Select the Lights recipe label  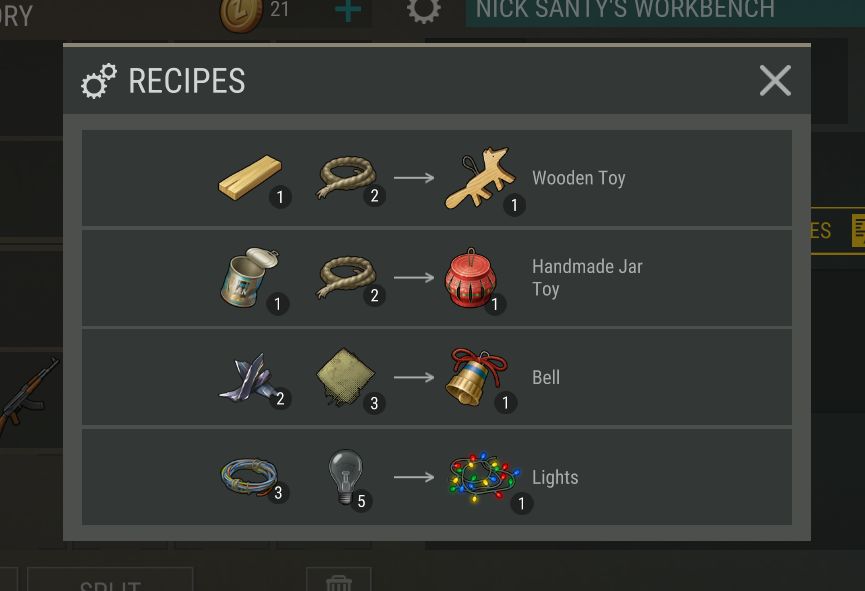click(555, 477)
